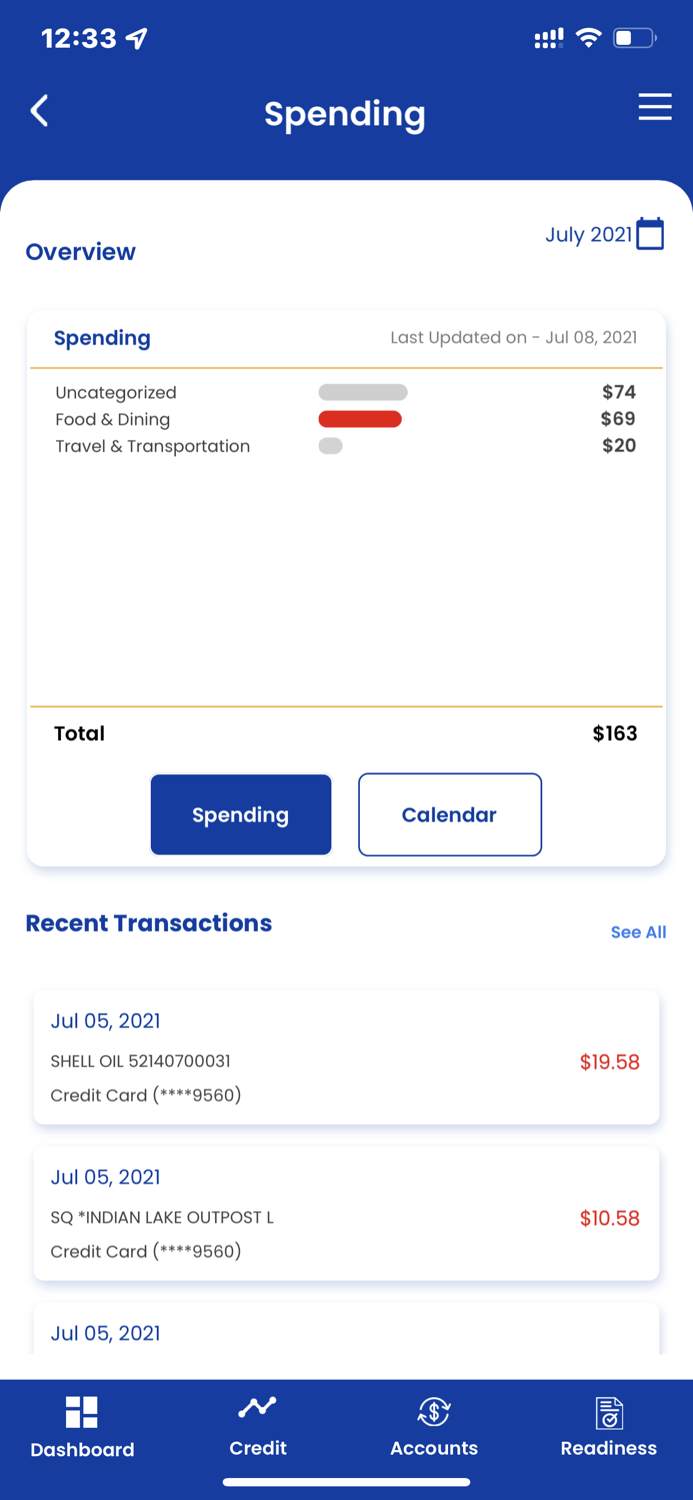693x1500 pixels.
Task: Tap the Wi-Fi status icon
Action: click(589, 39)
